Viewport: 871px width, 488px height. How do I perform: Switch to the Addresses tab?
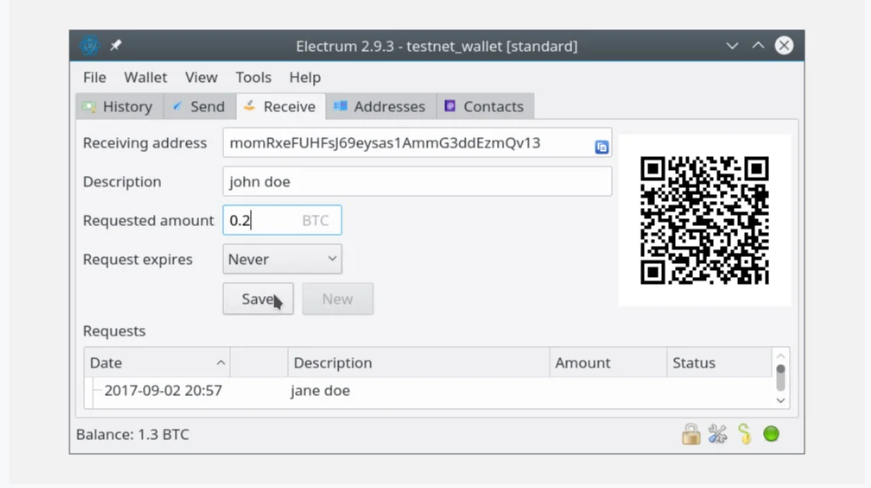[x=382, y=107]
